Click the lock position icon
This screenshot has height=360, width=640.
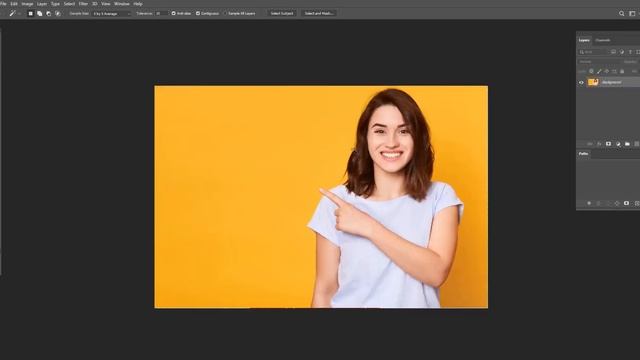tap(607, 71)
